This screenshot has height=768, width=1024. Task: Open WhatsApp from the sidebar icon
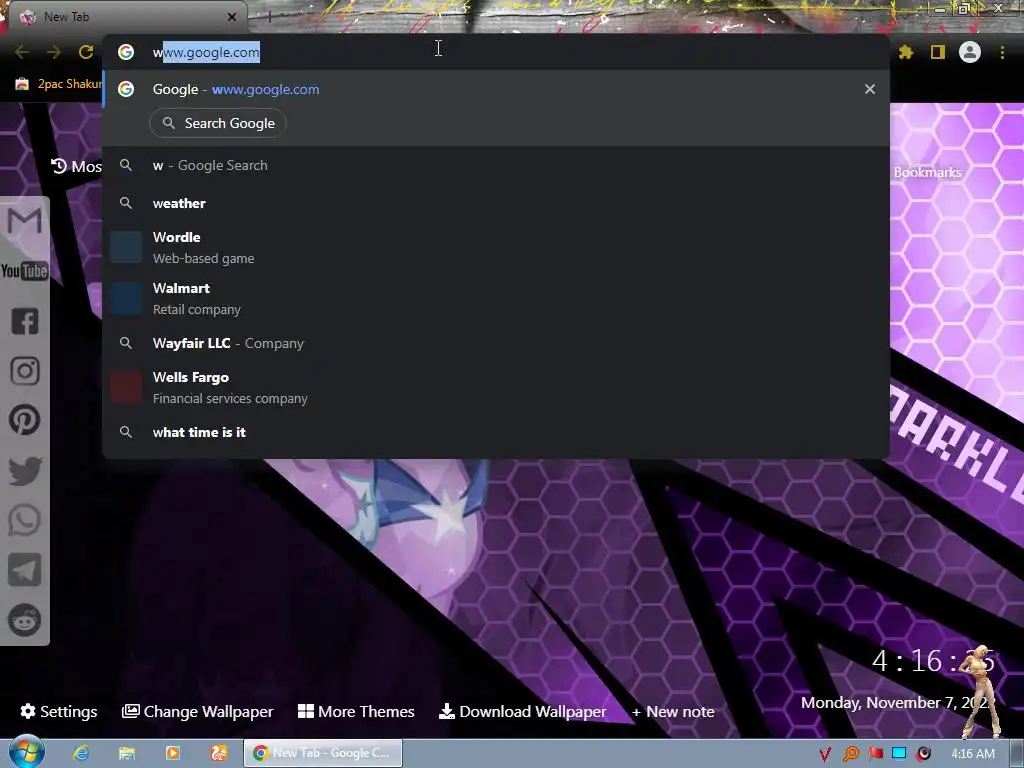tap(24, 520)
